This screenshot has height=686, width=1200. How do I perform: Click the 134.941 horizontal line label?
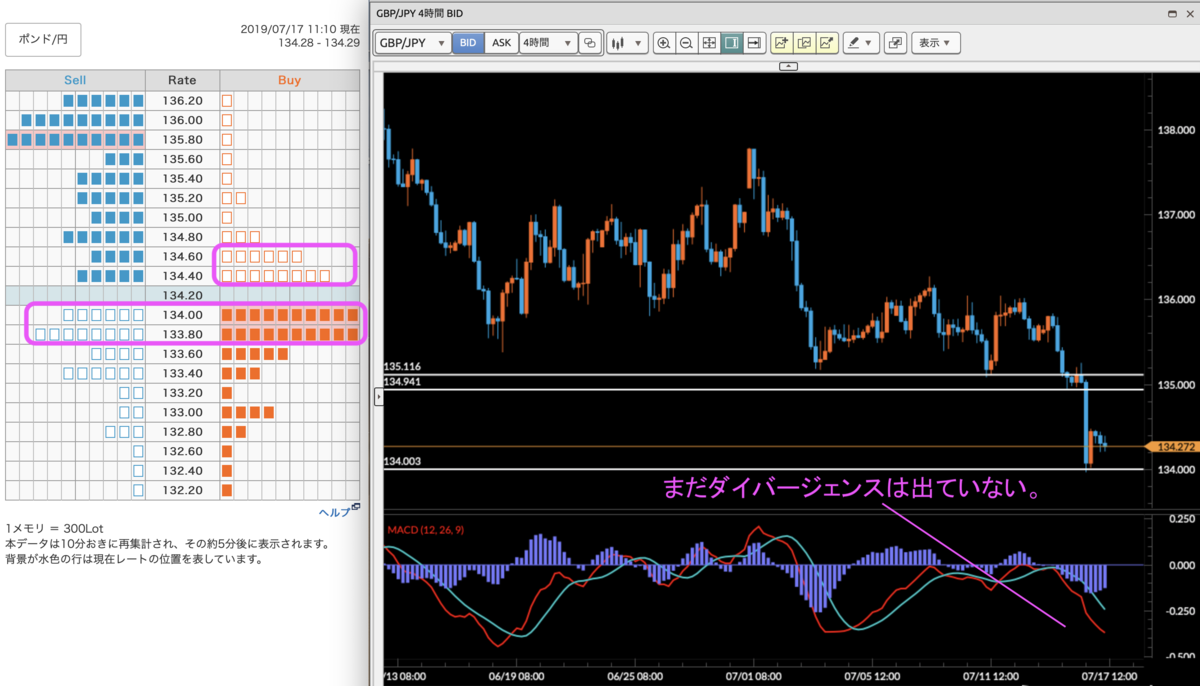(x=401, y=381)
